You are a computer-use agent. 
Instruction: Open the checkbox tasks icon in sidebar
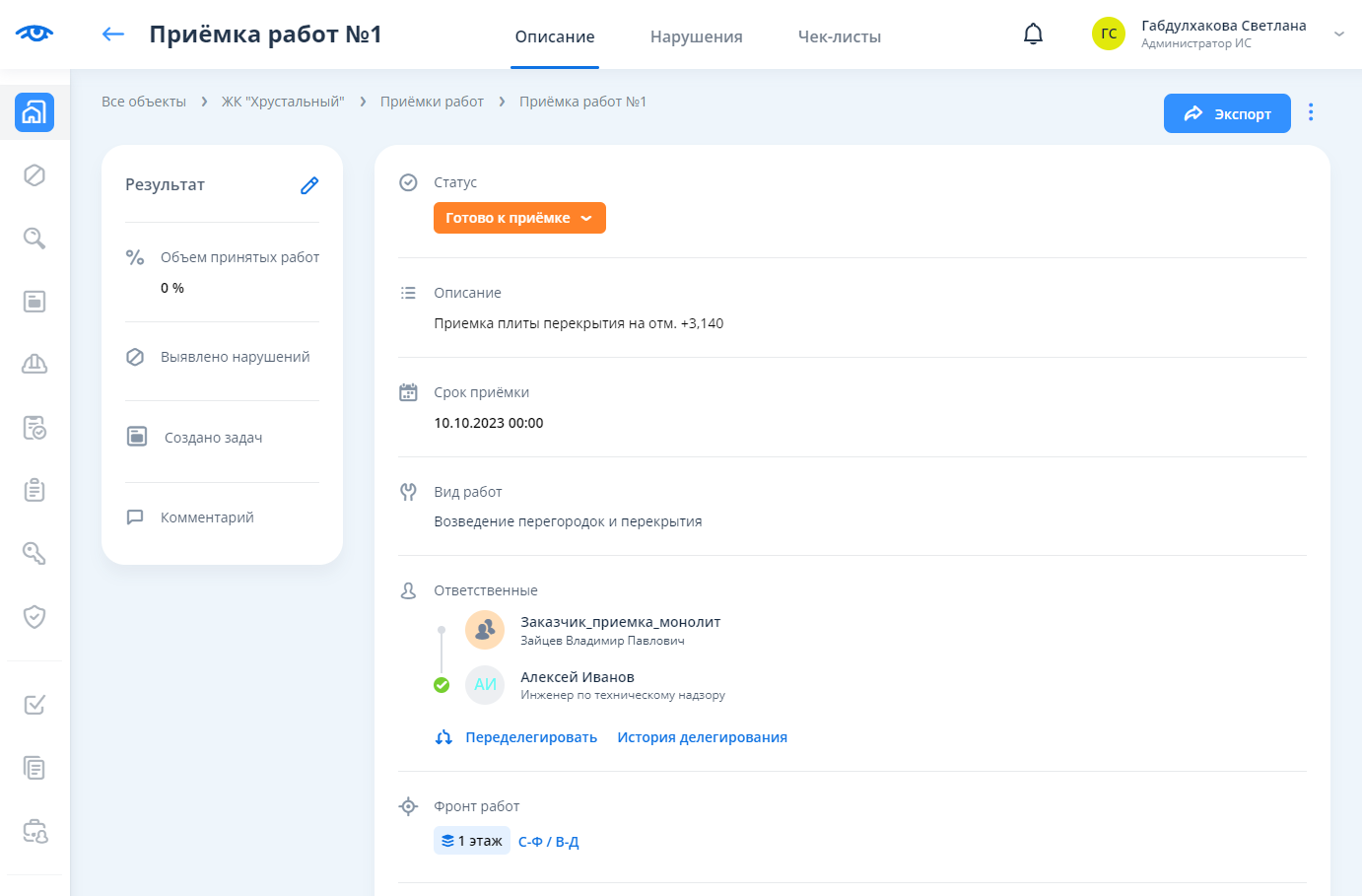[x=34, y=705]
